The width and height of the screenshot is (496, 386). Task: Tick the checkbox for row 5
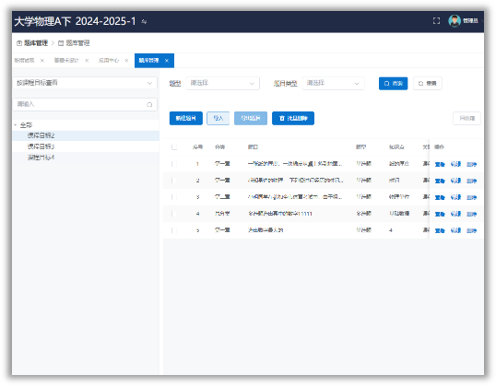coord(174,230)
